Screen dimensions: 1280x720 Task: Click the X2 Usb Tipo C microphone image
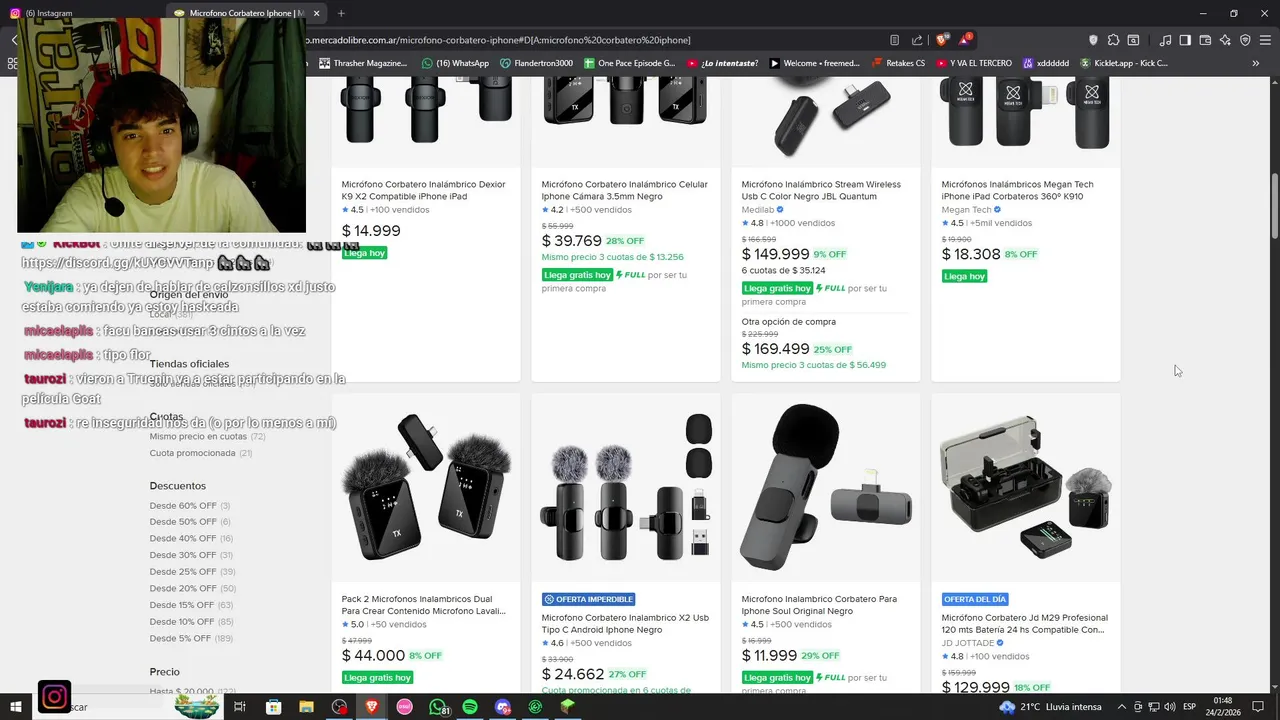[x=626, y=488]
